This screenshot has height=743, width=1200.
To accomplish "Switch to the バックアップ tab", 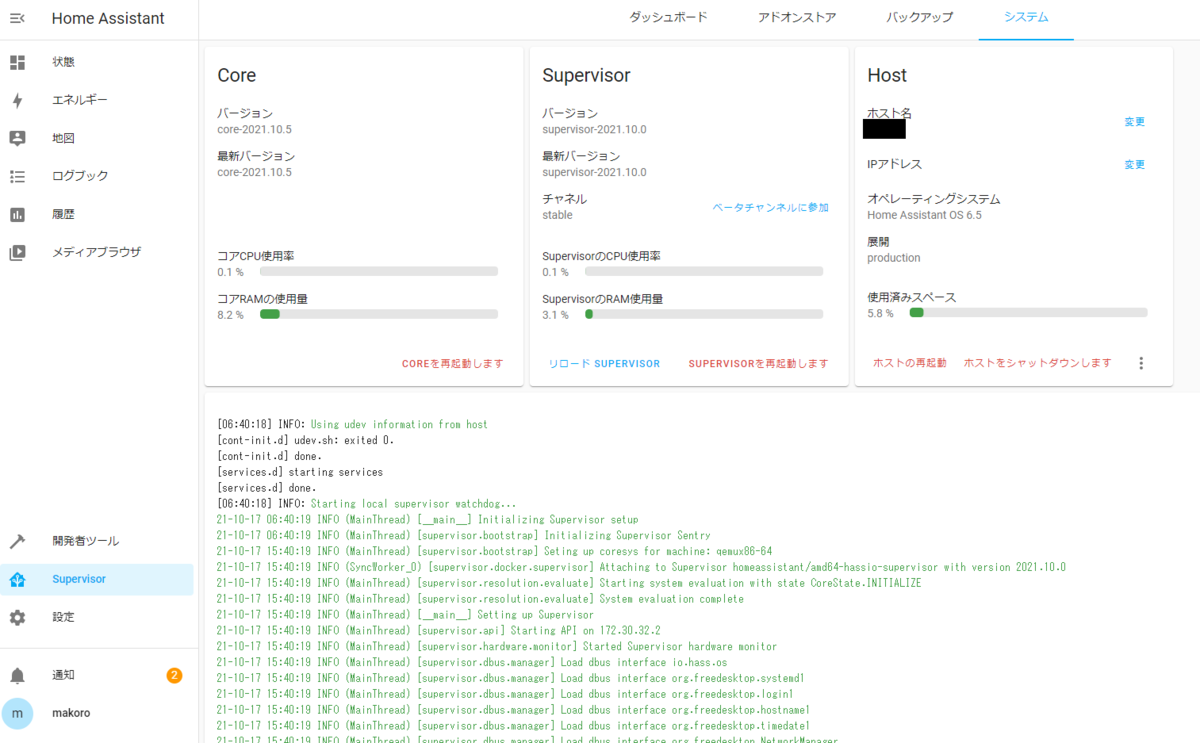I will coord(920,18).
